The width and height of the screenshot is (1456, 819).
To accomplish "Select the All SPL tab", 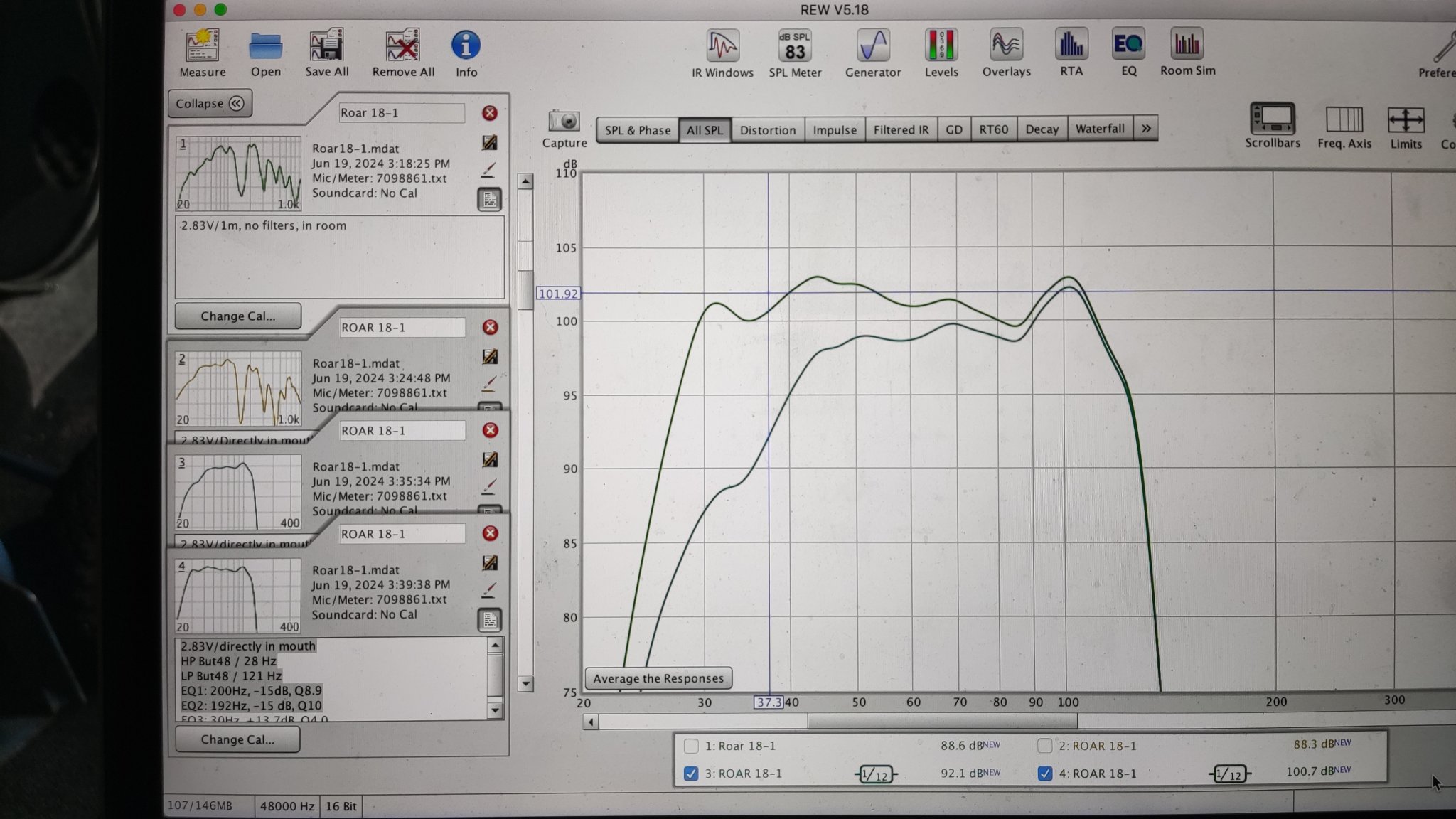I will (705, 130).
